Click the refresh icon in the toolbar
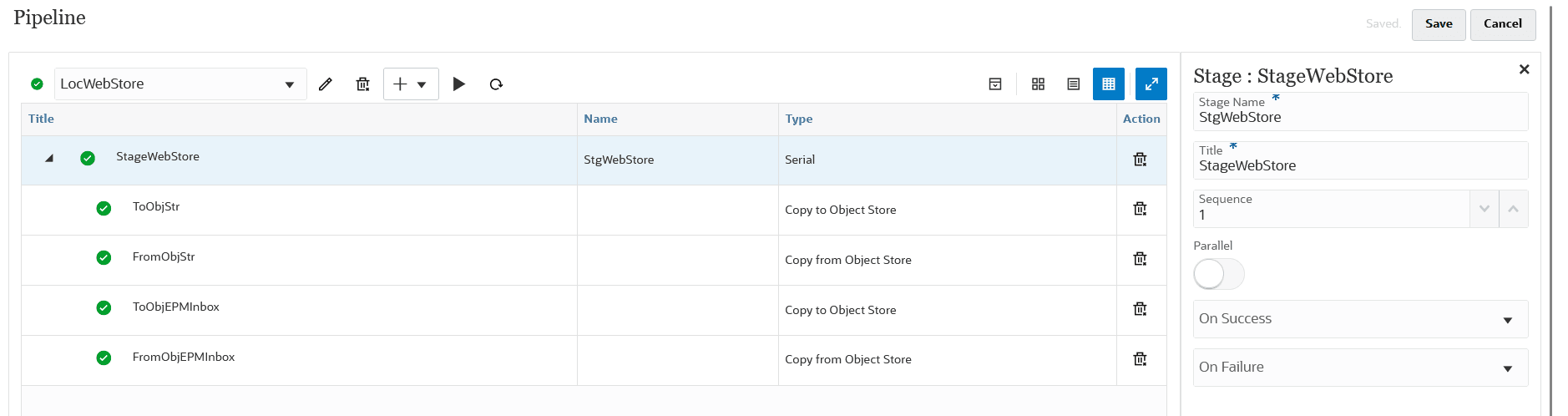Image resolution: width=1568 pixels, height=416 pixels. (x=496, y=84)
